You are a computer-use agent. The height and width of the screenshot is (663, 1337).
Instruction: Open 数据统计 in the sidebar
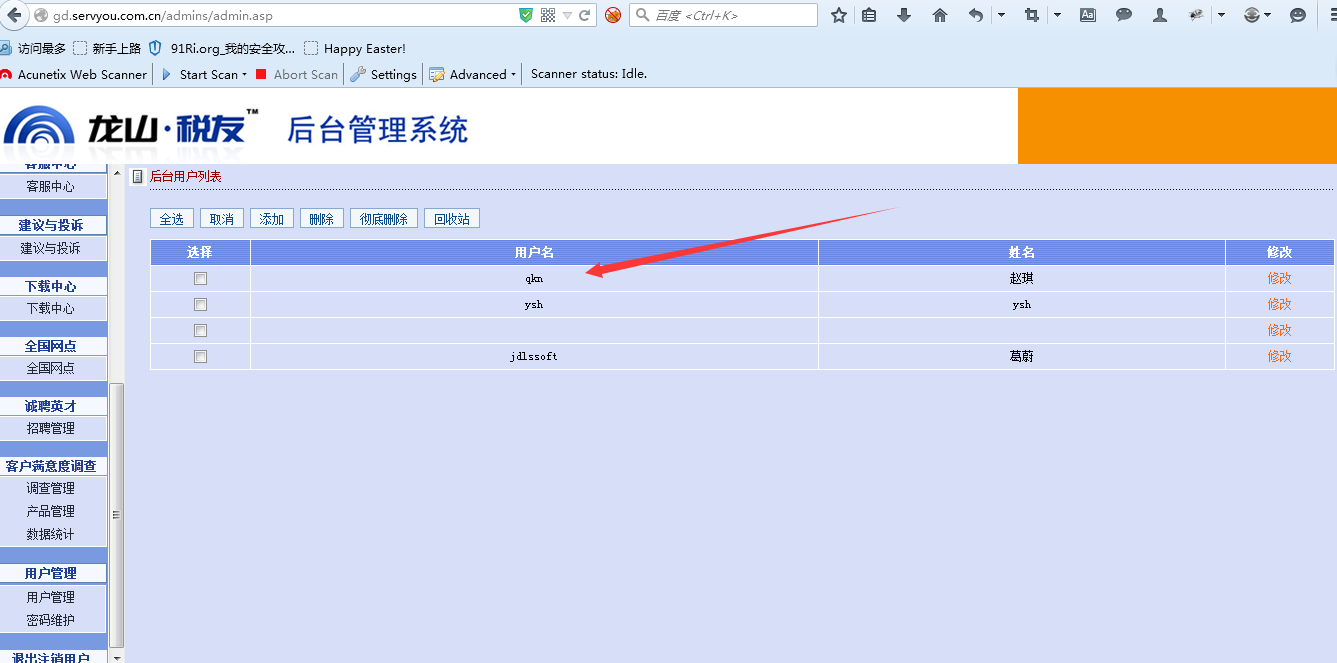coord(51,534)
